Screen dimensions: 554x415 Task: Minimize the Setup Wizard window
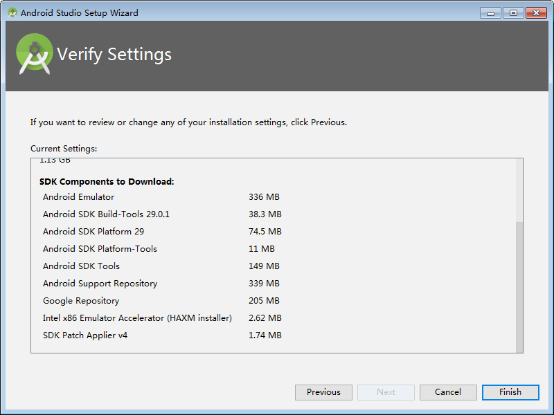pyautogui.click(x=490, y=13)
